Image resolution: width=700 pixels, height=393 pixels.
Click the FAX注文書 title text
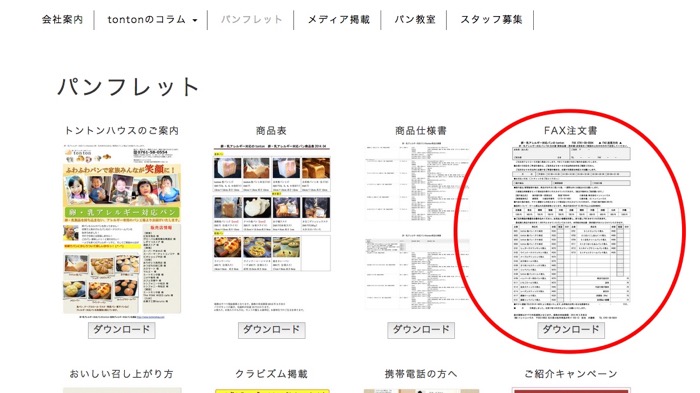click(x=571, y=130)
